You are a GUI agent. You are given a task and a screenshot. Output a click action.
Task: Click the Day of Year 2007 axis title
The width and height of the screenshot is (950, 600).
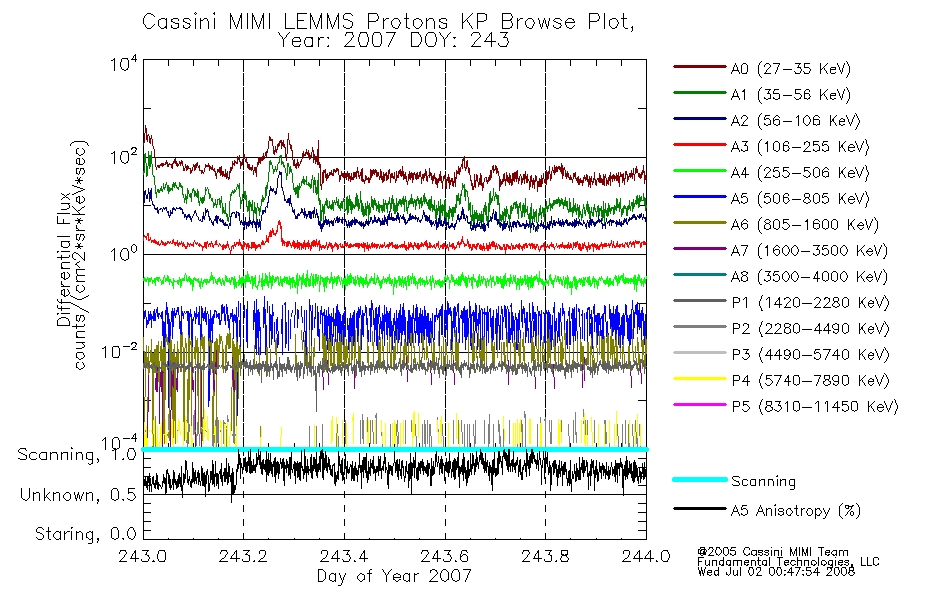[x=394, y=576]
